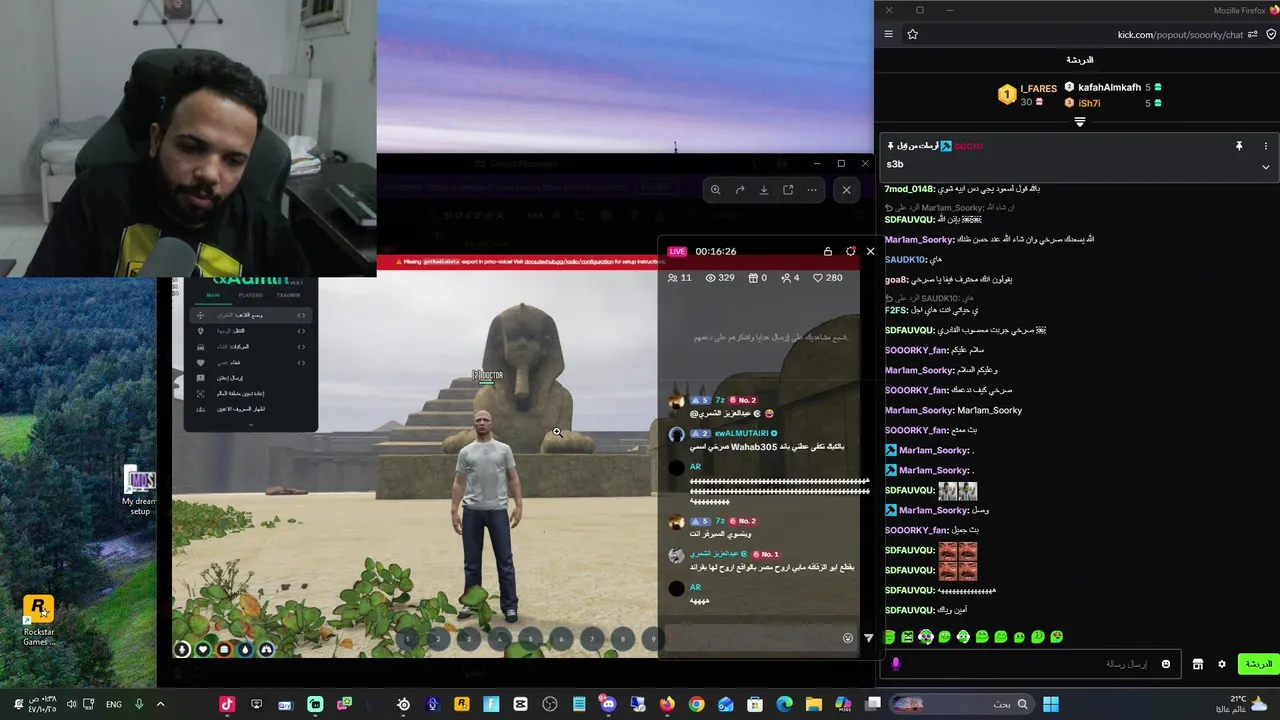Click the send message input field
1280x720 pixels.
[x=1030, y=664]
